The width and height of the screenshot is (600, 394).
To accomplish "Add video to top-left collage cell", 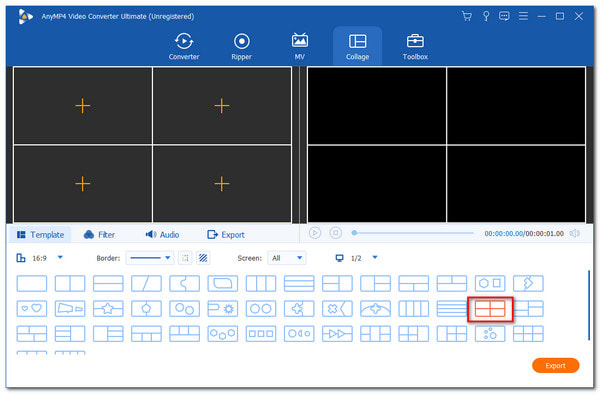I will click(x=83, y=106).
